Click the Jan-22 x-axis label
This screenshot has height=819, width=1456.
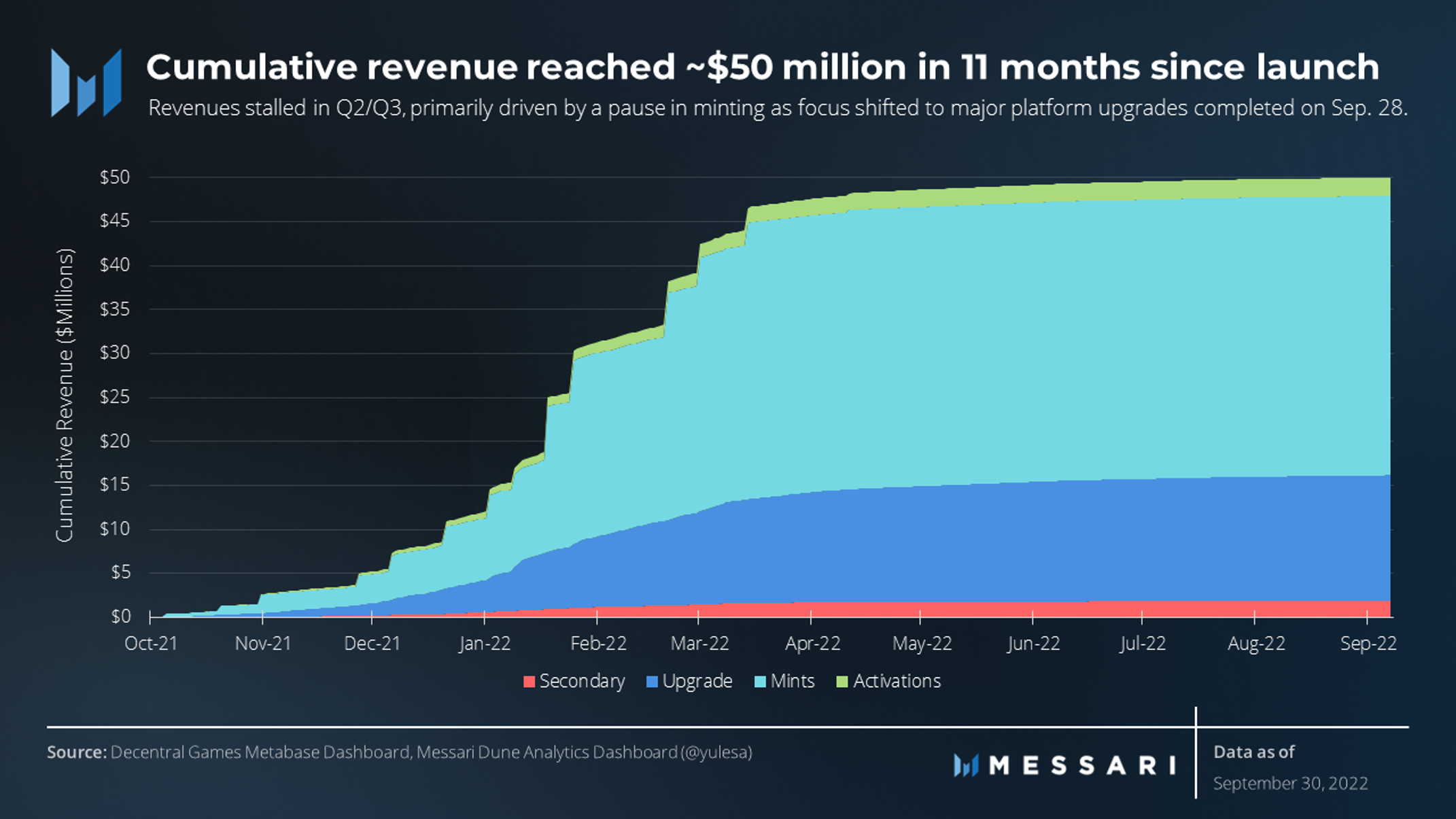click(485, 644)
